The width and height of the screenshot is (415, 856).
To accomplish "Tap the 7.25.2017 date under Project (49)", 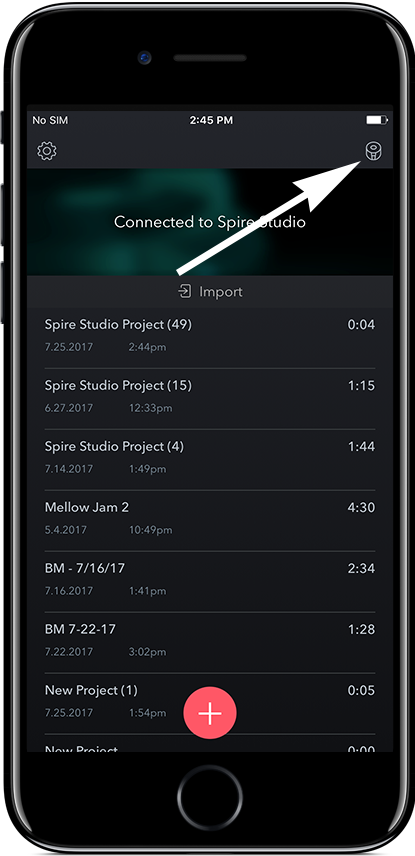I will (x=69, y=347).
